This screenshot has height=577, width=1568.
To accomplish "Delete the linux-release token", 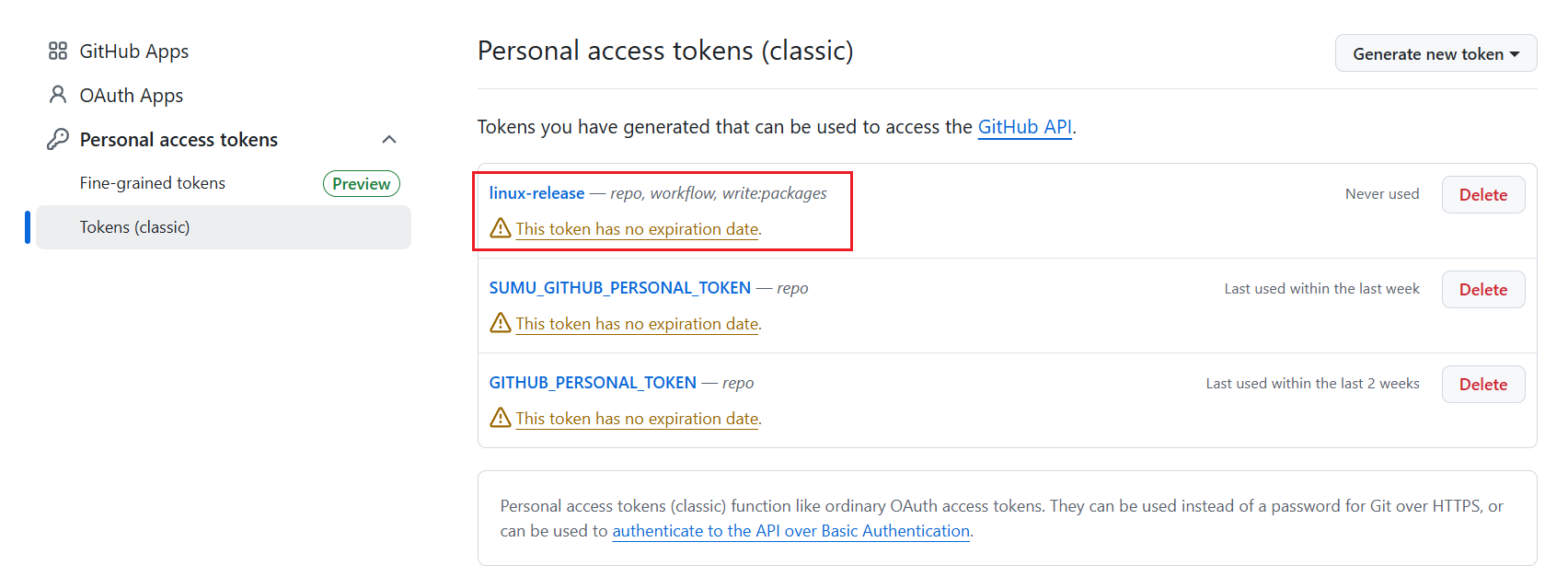I will 1482,195.
